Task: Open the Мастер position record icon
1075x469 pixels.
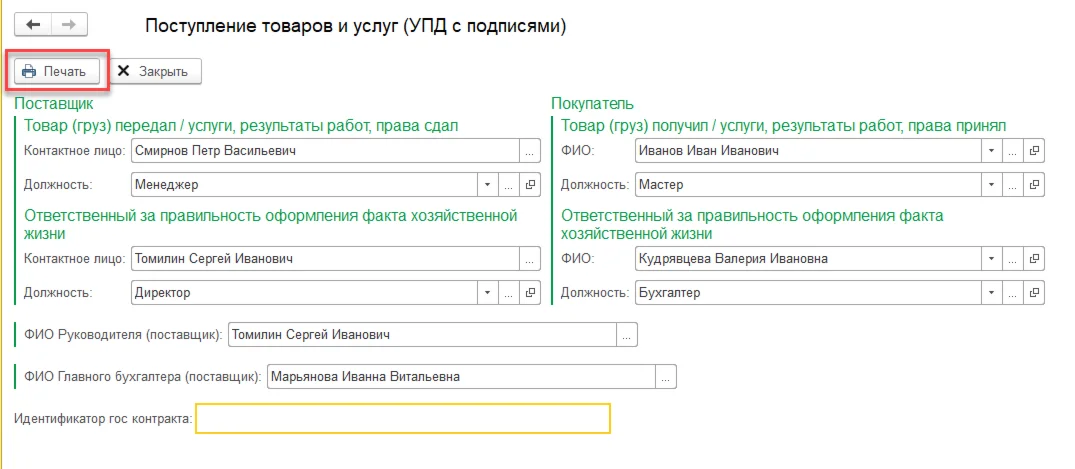Action: [1035, 185]
